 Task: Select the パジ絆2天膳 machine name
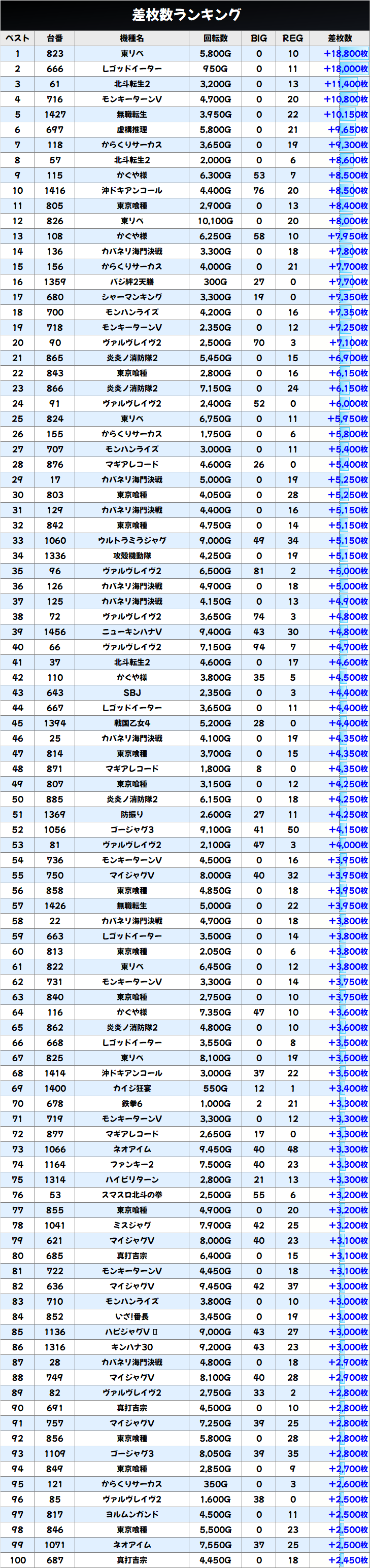coord(132,282)
